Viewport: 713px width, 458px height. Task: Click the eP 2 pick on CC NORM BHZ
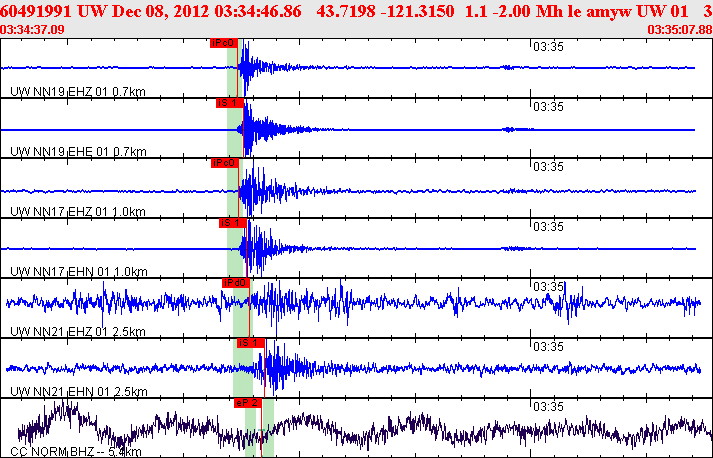247,402
